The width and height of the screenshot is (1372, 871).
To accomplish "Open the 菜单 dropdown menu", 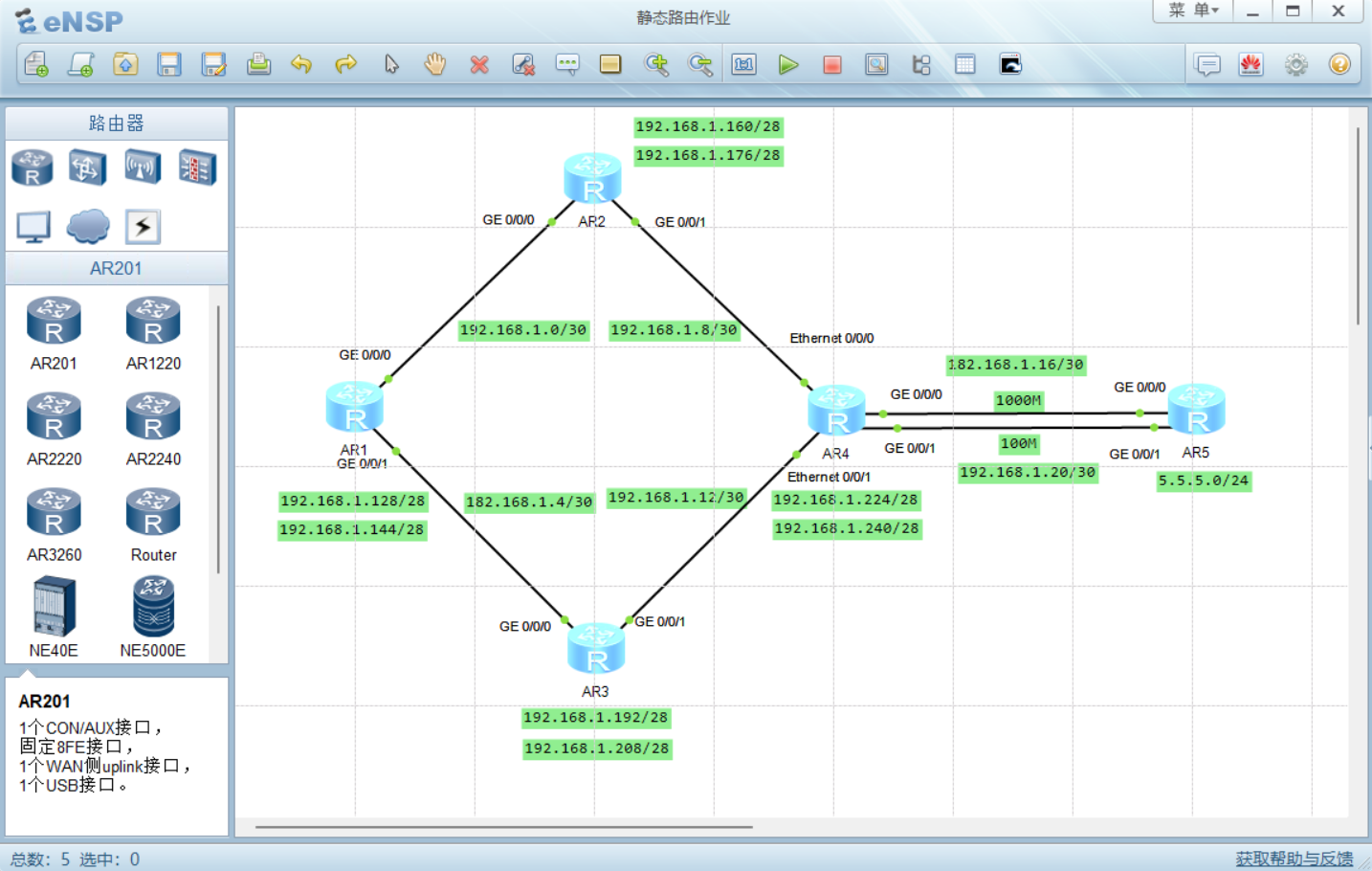I will coord(1193,11).
